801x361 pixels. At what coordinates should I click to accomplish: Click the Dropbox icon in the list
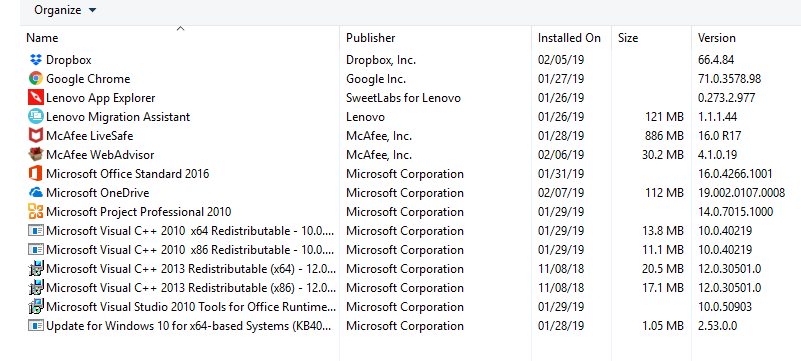(x=35, y=60)
